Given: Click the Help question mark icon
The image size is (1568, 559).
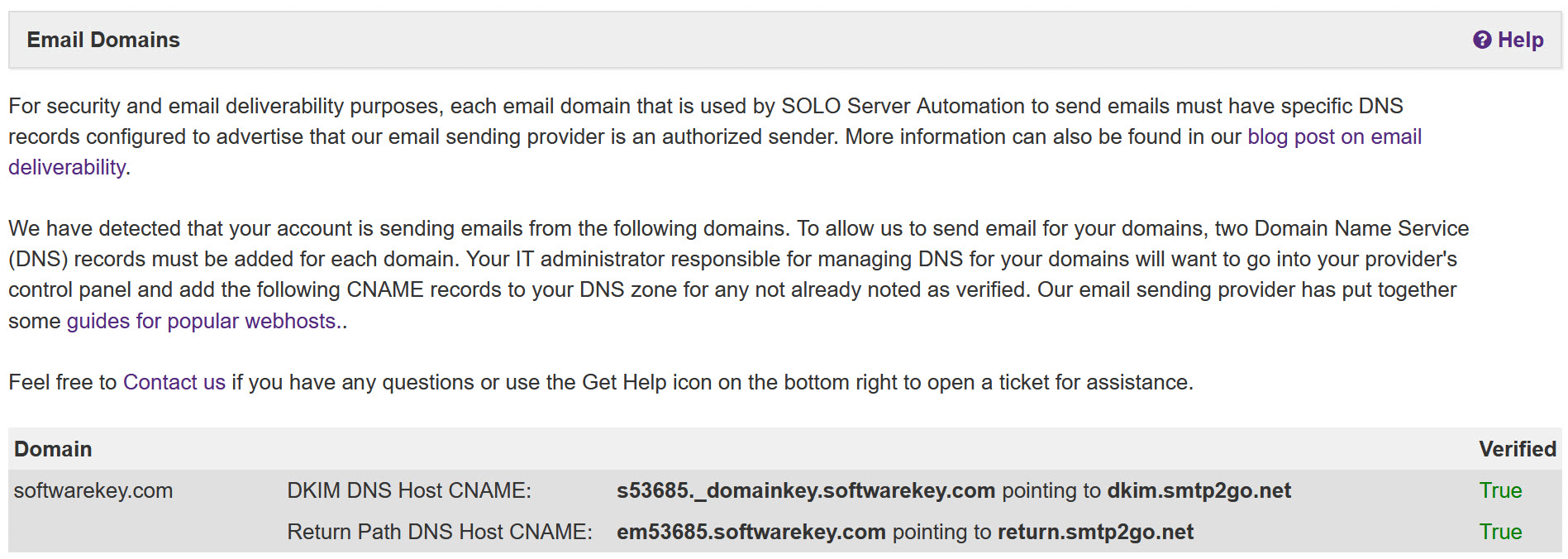Looking at the screenshot, I should click(1481, 40).
